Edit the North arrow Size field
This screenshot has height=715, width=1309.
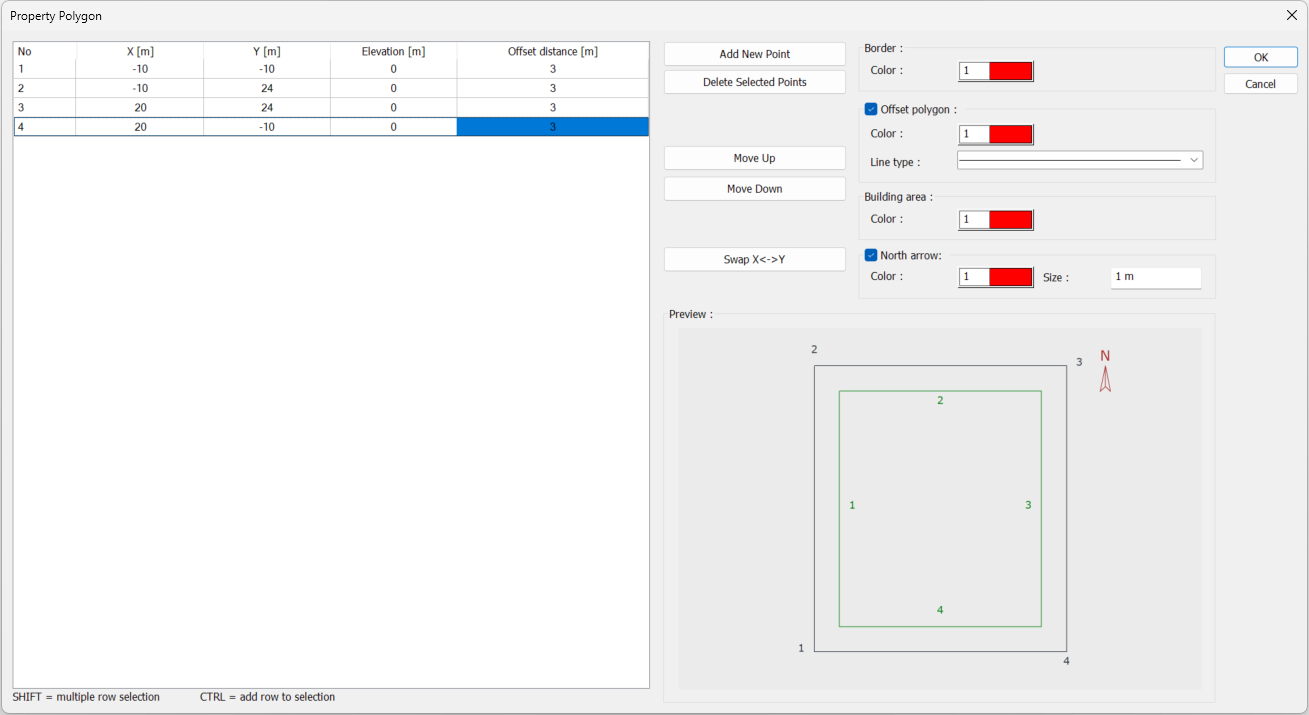pyautogui.click(x=1155, y=277)
